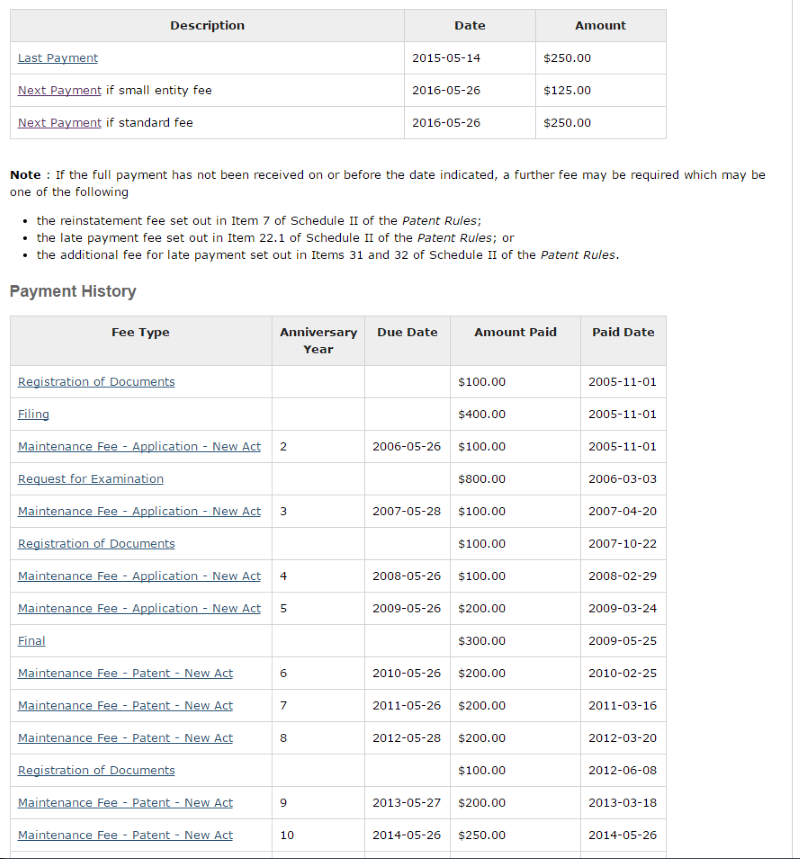Click Next Payment link for small entity fee
800x859 pixels.
point(59,90)
